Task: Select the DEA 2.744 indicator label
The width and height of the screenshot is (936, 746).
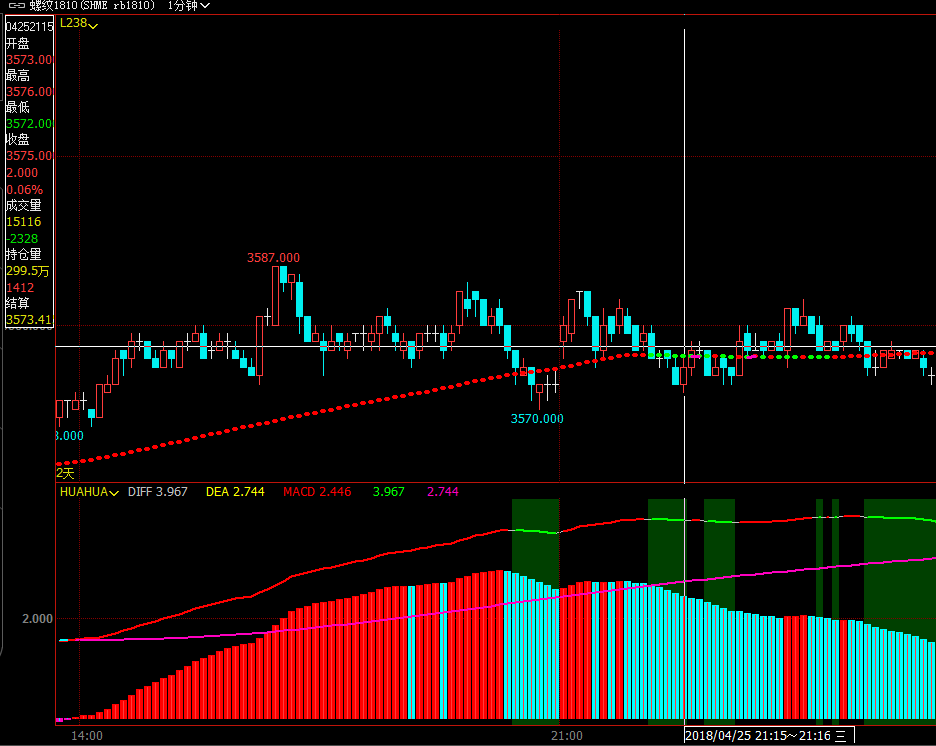Action: (x=235, y=492)
